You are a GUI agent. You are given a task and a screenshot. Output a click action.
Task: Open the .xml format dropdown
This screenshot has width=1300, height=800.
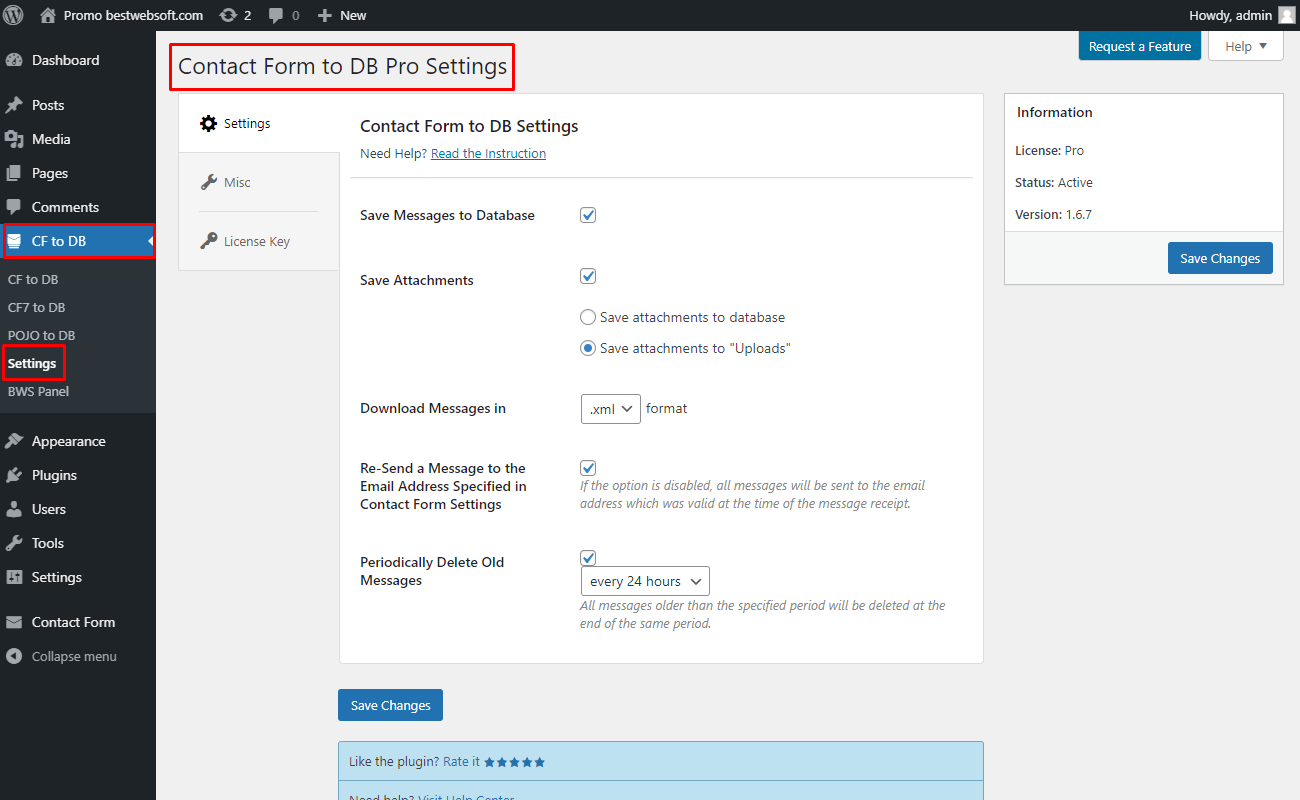coord(610,408)
